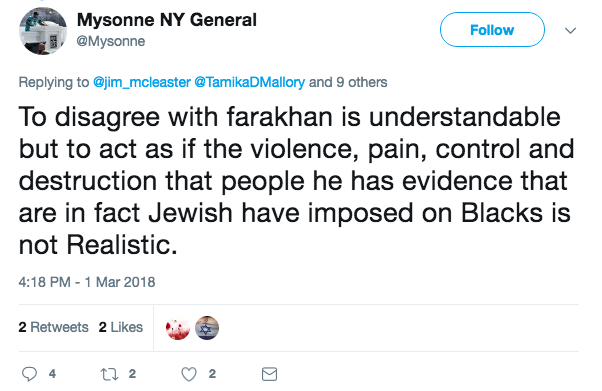This screenshot has width=602, height=391.
Task: Open Mysonne profile avatar picture
Action: [x=43, y=31]
